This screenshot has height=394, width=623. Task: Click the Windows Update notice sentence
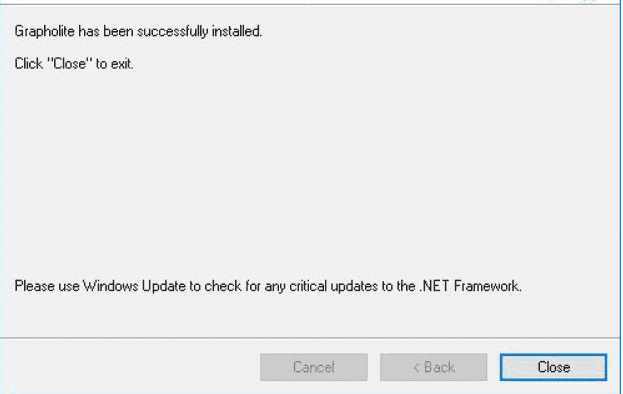click(268, 286)
